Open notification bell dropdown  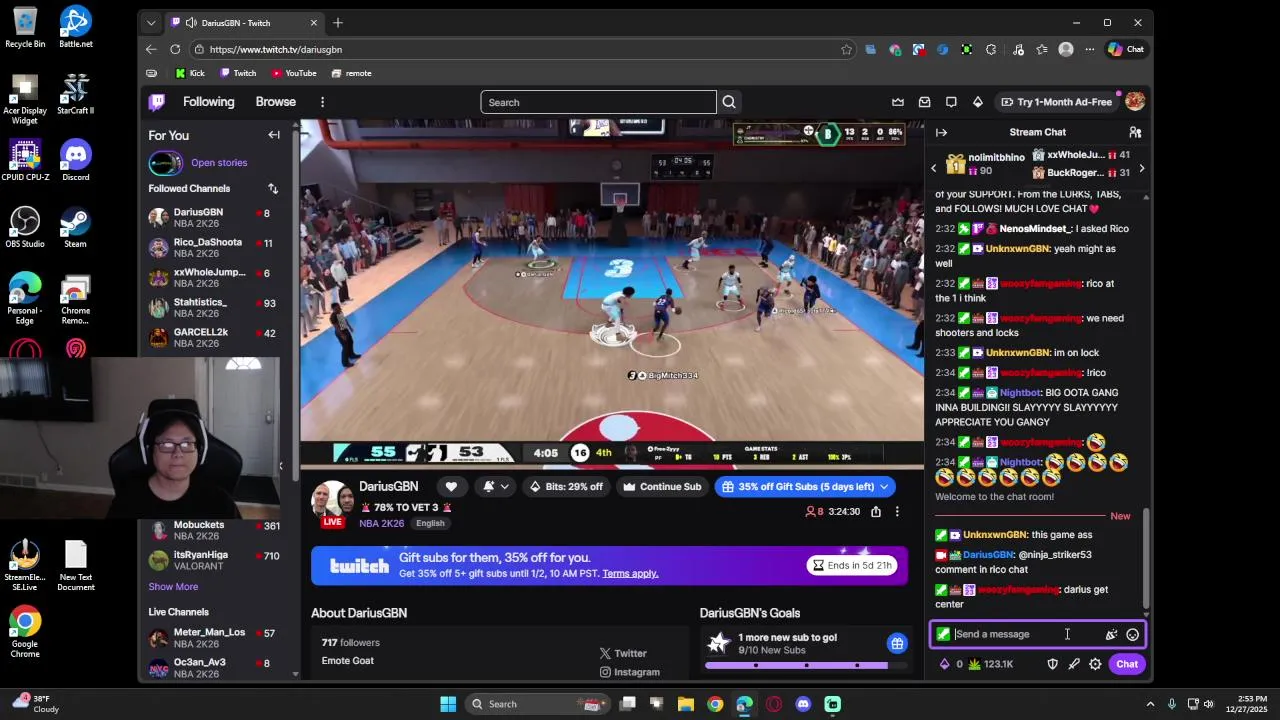tap(495, 487)
